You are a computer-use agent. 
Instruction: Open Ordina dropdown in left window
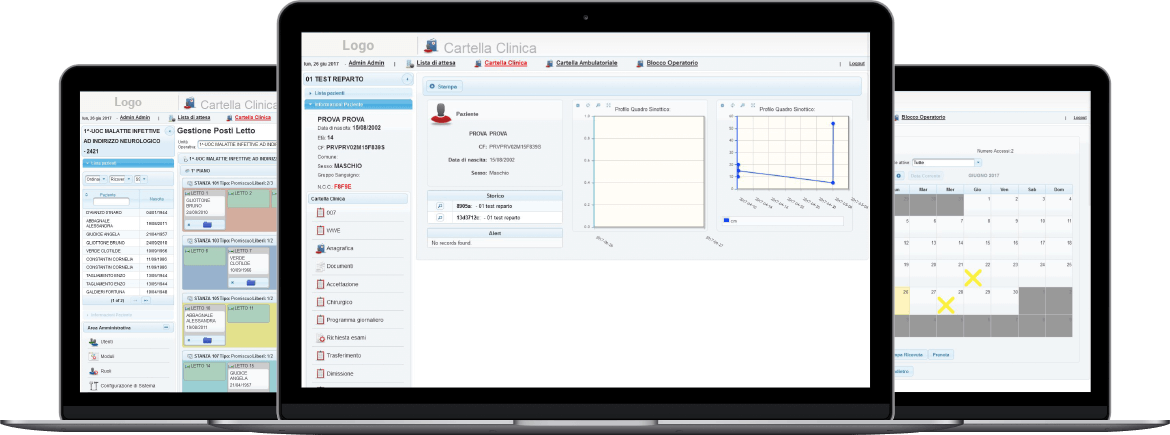[x=95, y=179]
